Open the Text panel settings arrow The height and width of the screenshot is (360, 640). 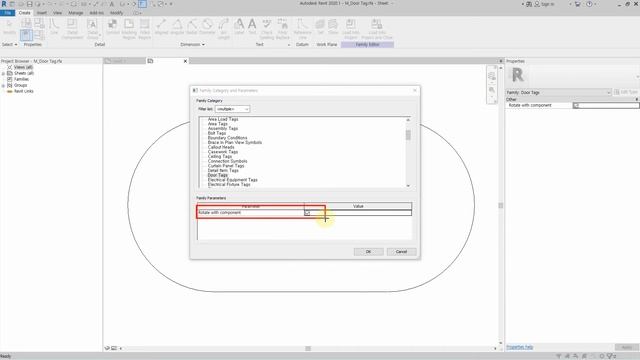[289, 45]
